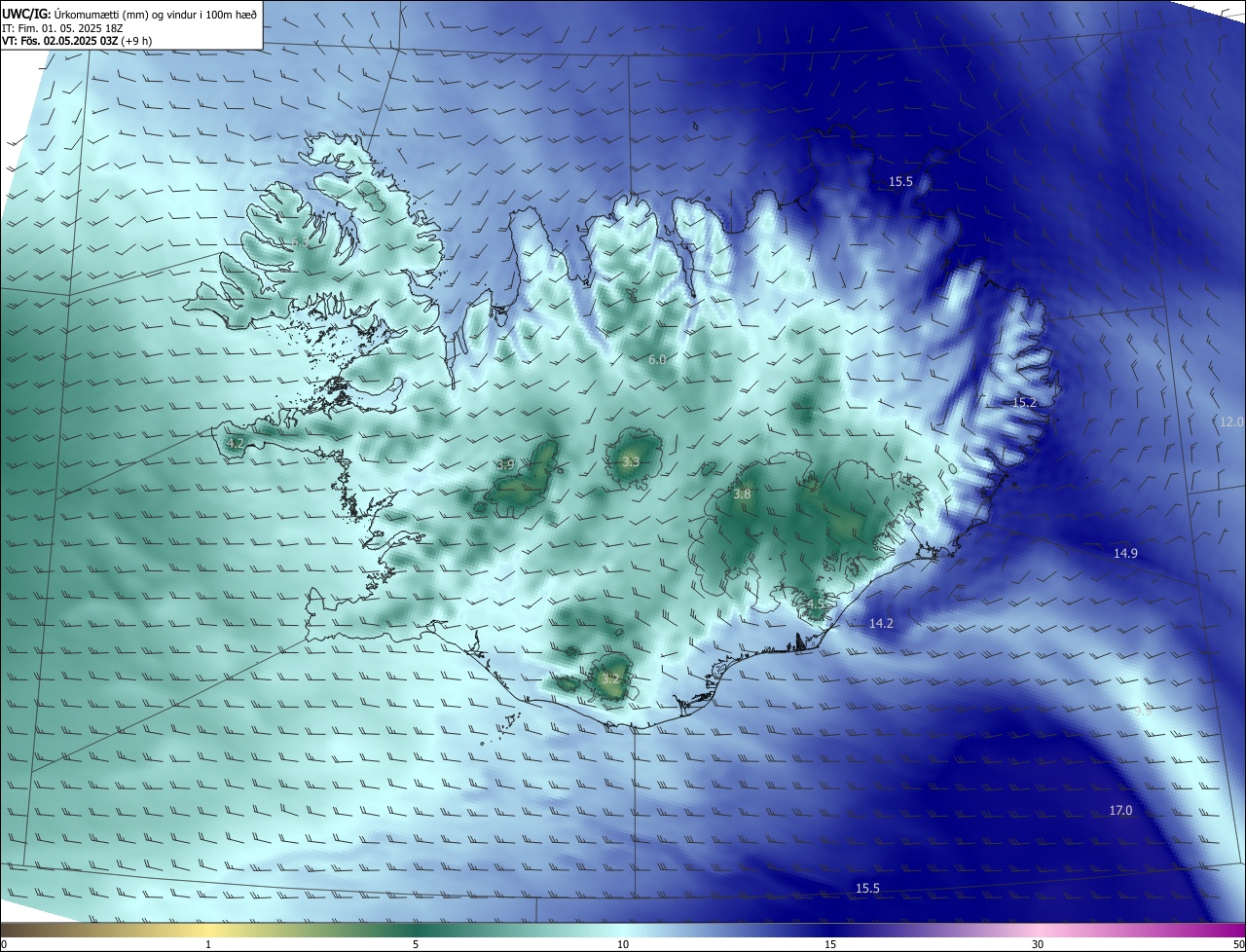Click the 3.8 value label on the map

(742, 494)
